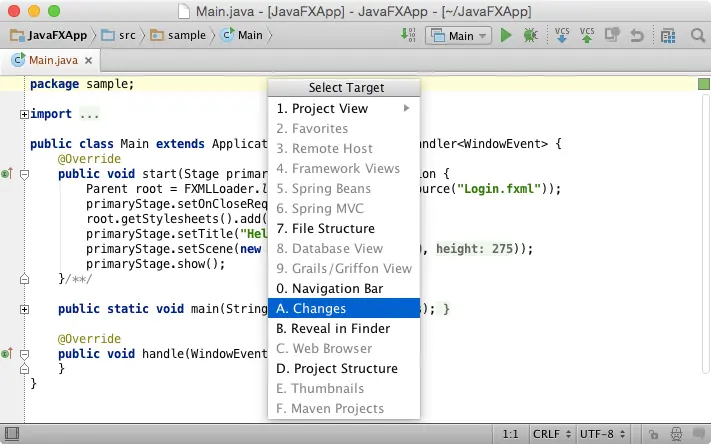
Task: Click the height: 275 parameter hint in the code
Action: coord(474,249)
